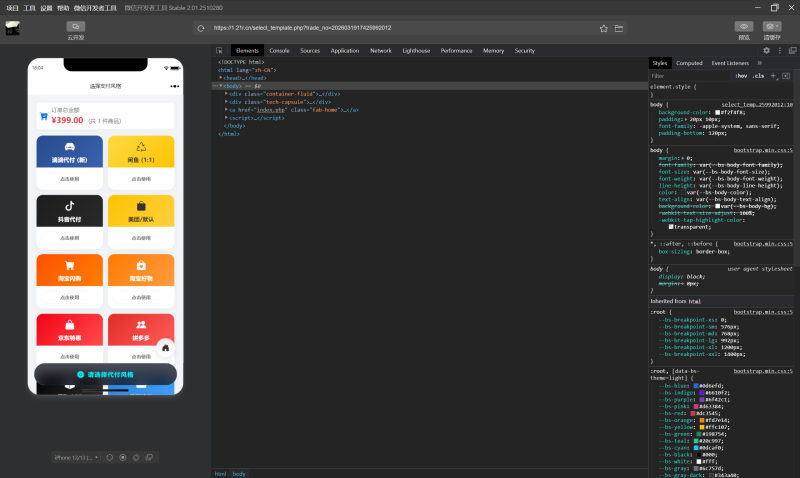Click the detach simulator window icon

tap(149, 458)
